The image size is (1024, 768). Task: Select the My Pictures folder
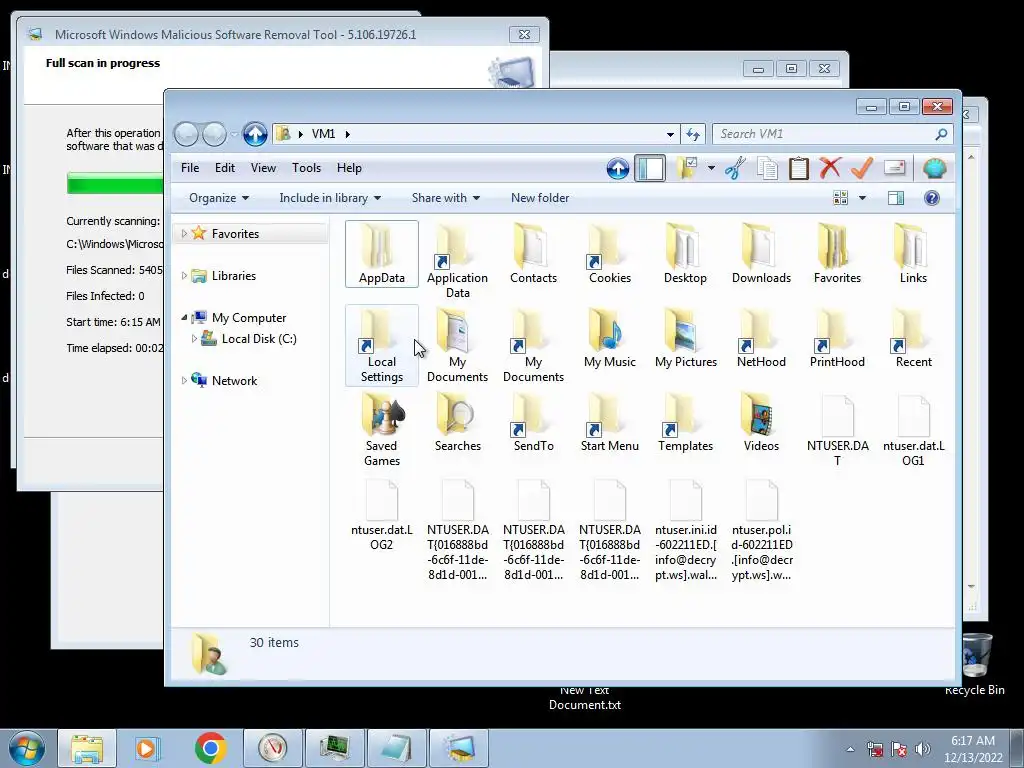click(x=686, y=338)
